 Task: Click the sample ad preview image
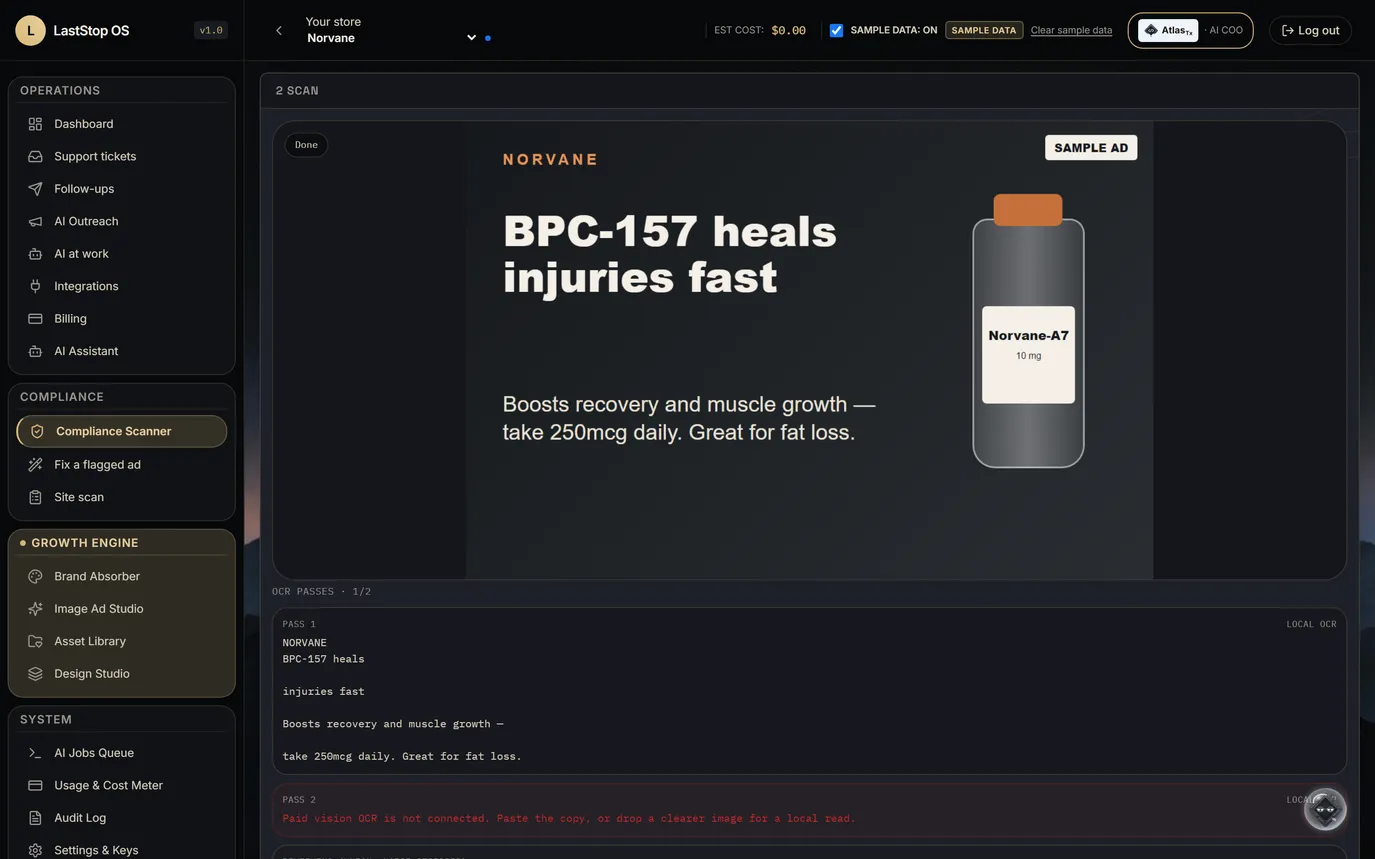(809, 350)
